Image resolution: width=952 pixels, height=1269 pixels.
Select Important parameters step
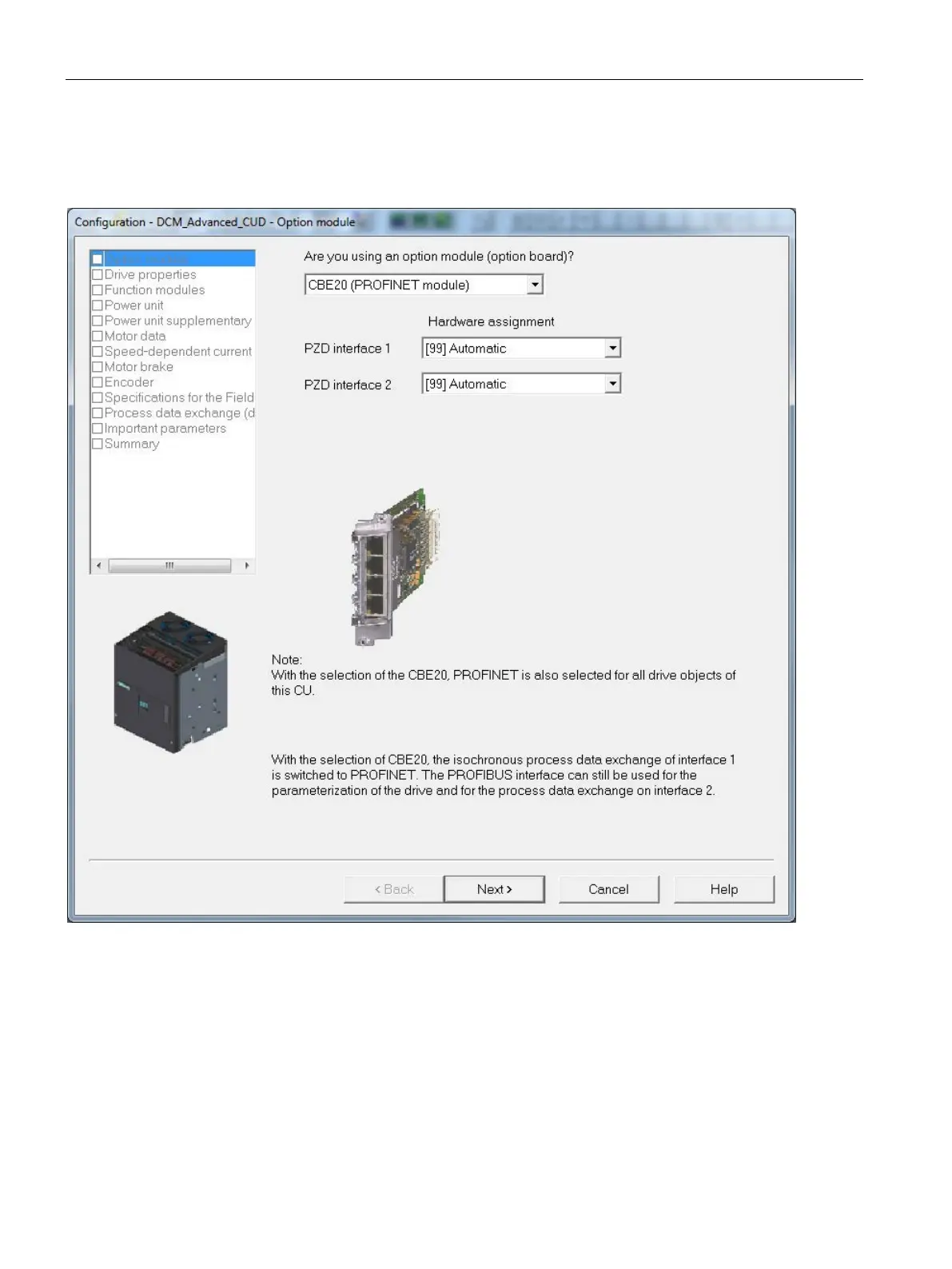tap(165, 429)
